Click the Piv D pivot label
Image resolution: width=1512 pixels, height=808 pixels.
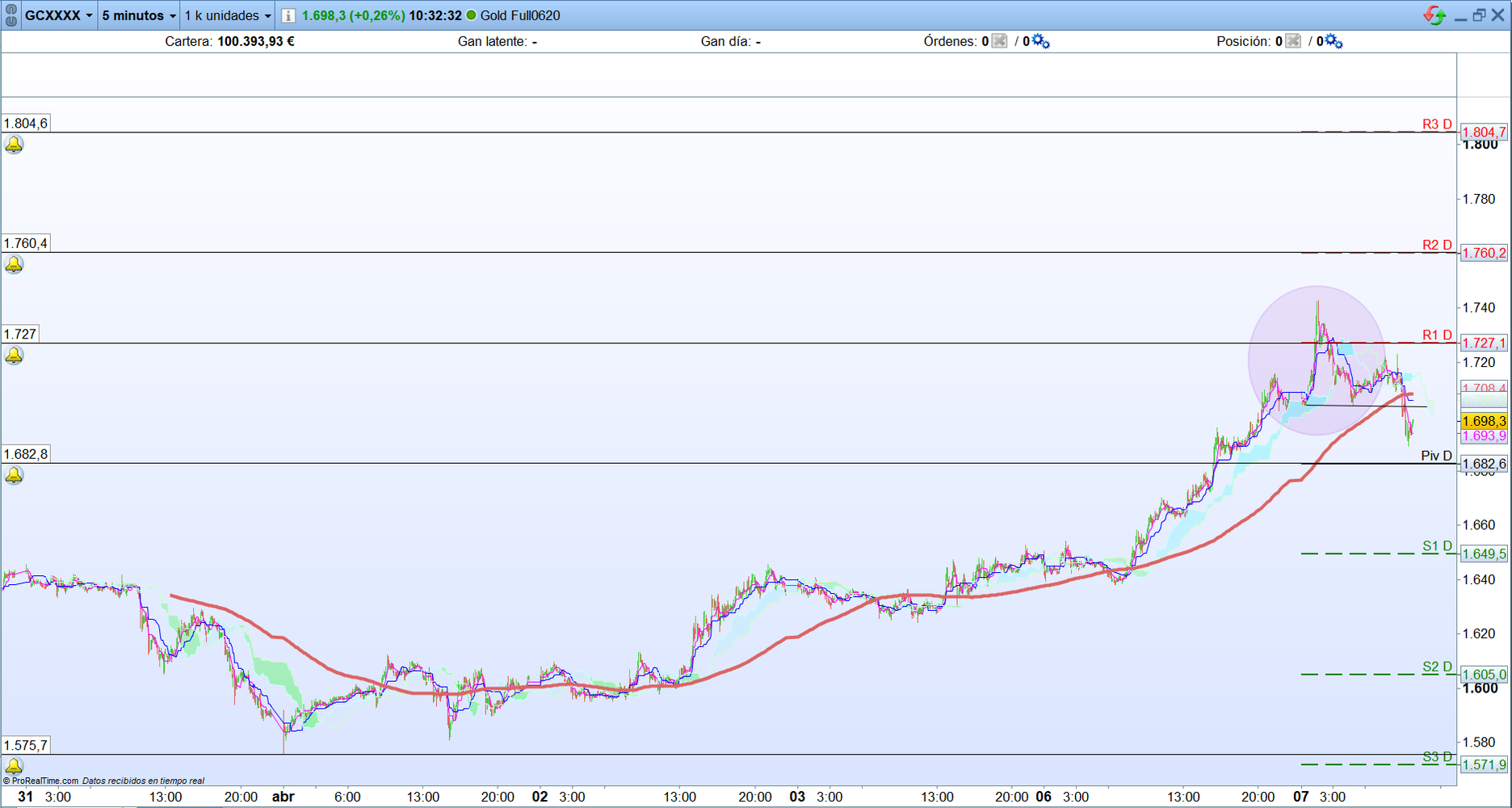[x=1436, y=456]
